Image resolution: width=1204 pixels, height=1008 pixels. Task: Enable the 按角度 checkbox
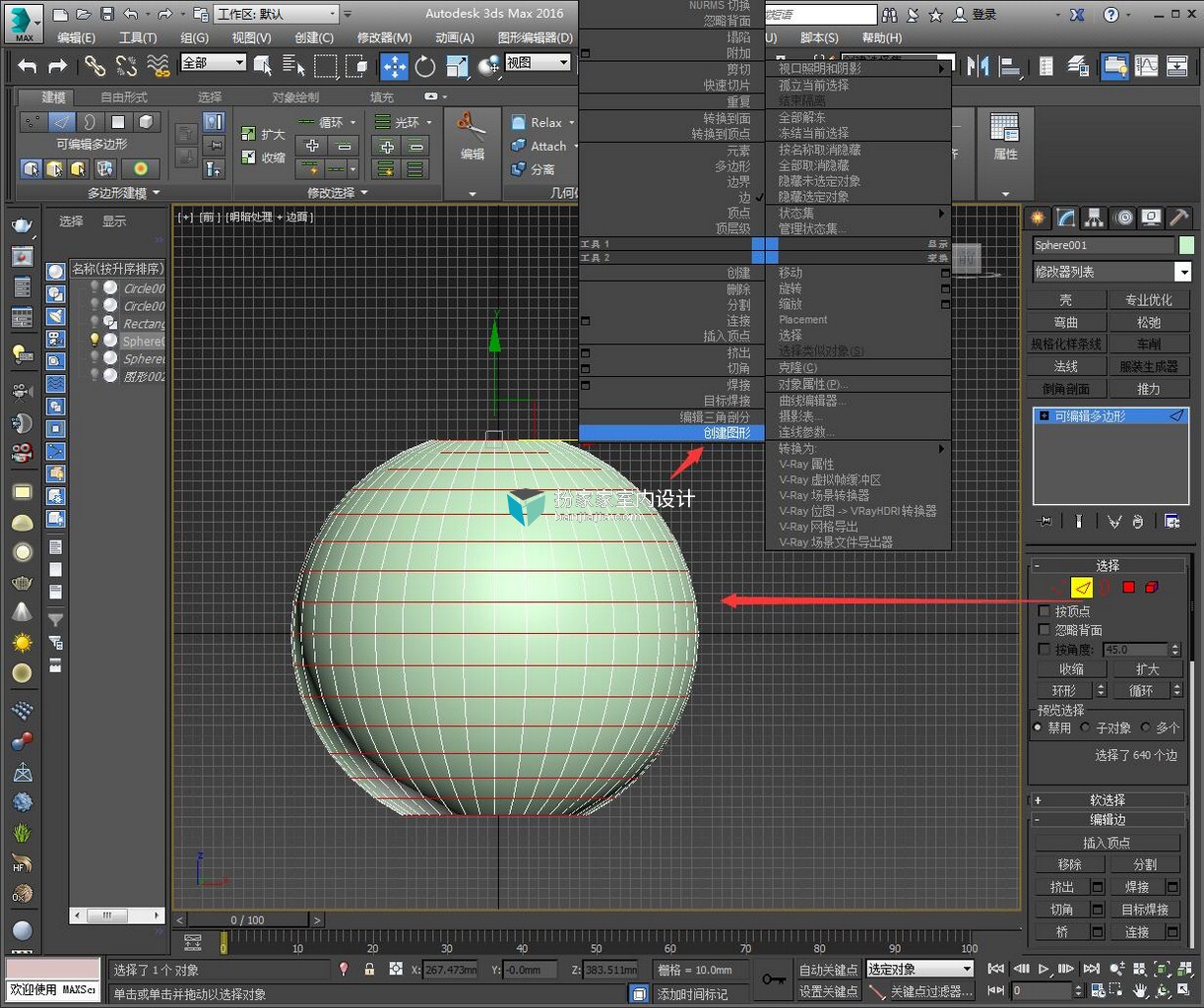pyautogui.click(x=1045, y=649)
